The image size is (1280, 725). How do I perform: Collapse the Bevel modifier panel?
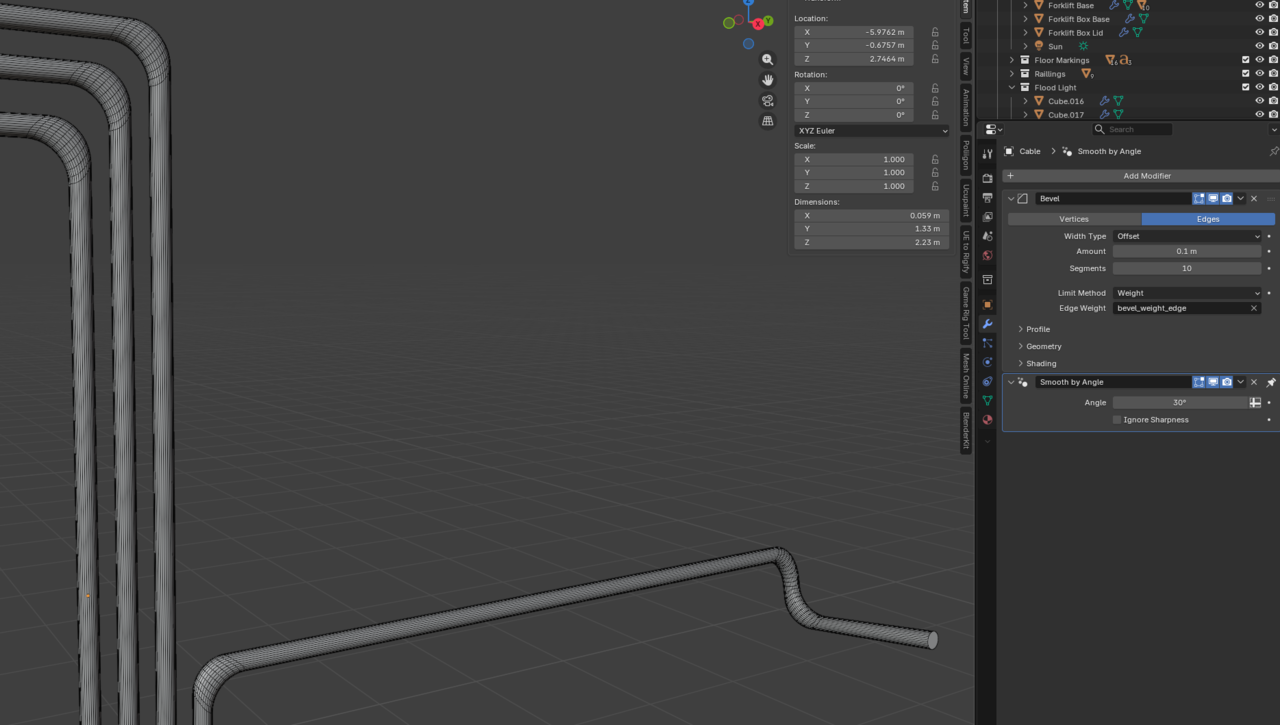pos(1011,199)
